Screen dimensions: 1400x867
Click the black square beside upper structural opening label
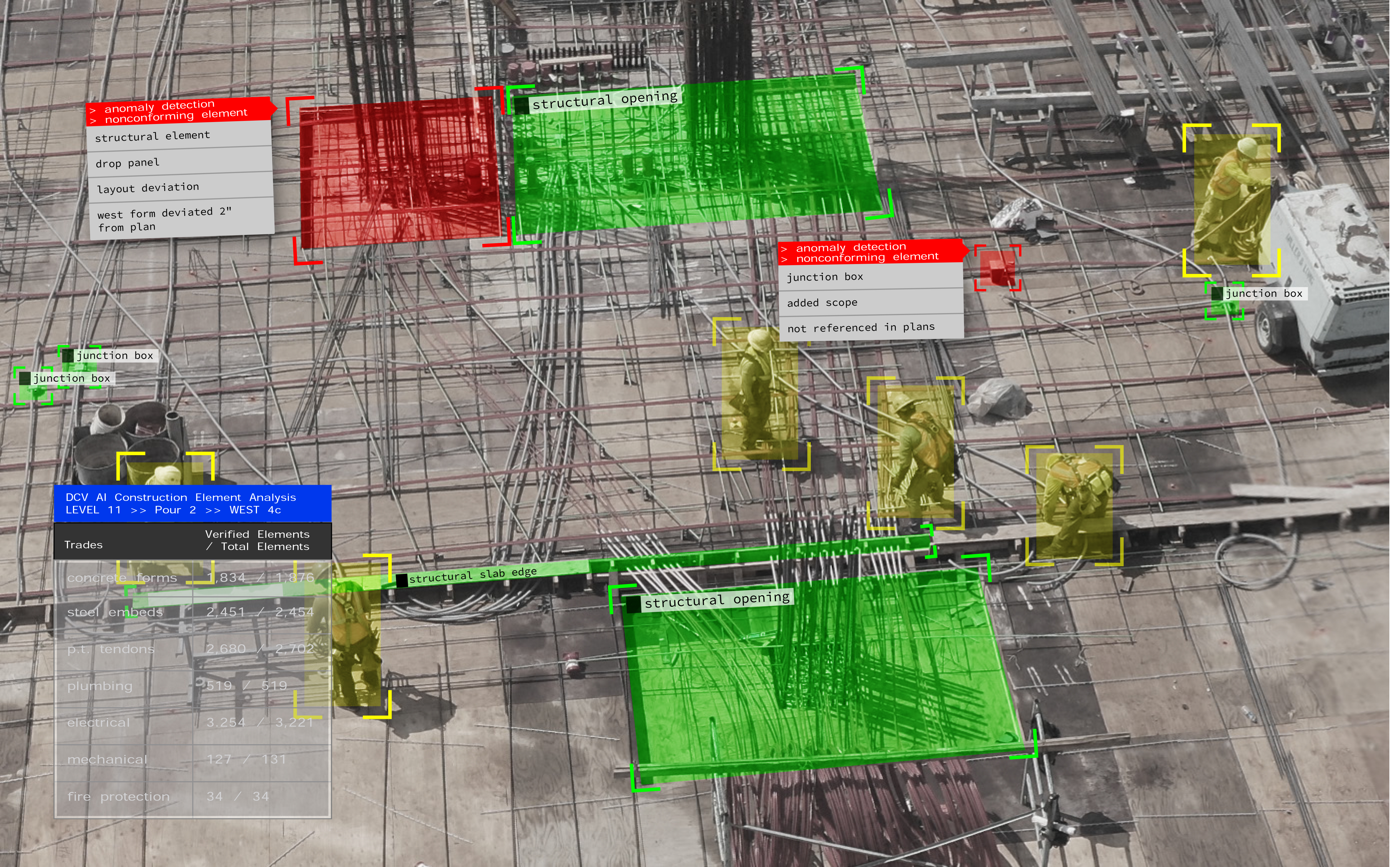point(521,106)
